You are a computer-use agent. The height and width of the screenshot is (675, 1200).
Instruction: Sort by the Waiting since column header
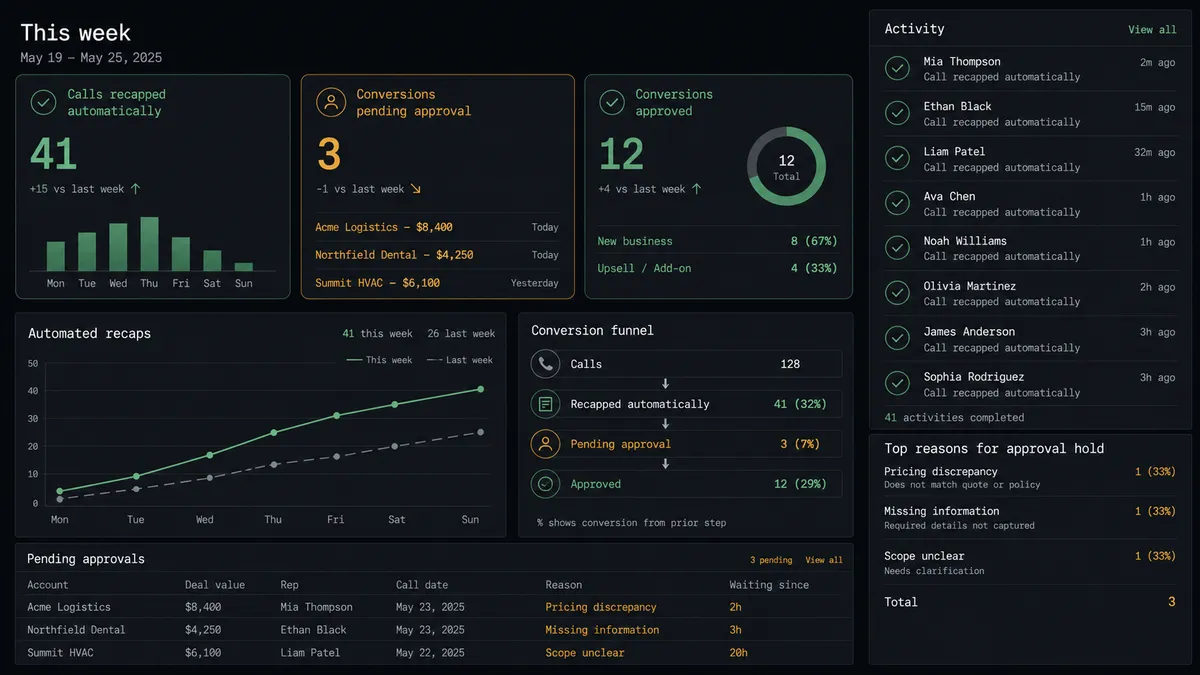[769, 585]
